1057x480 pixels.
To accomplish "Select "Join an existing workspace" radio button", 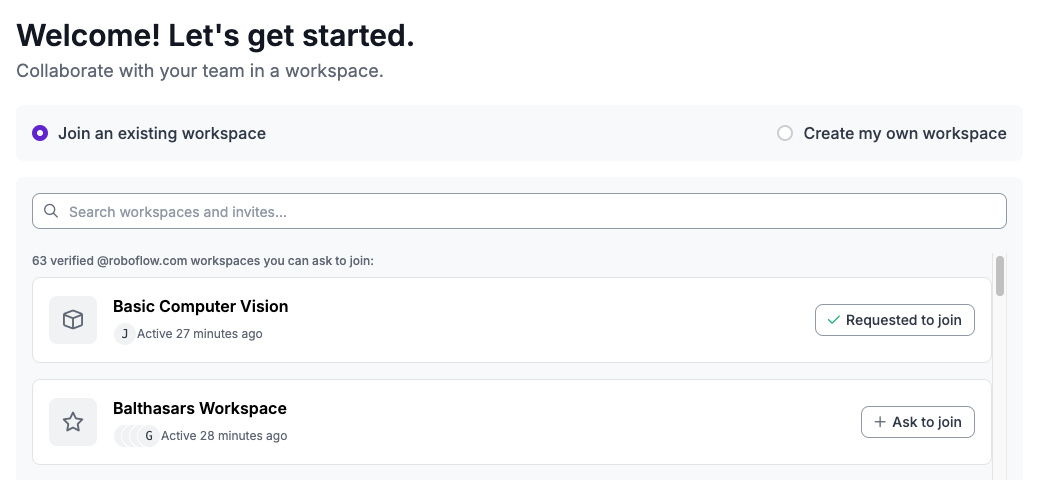I will pos(40,133).
